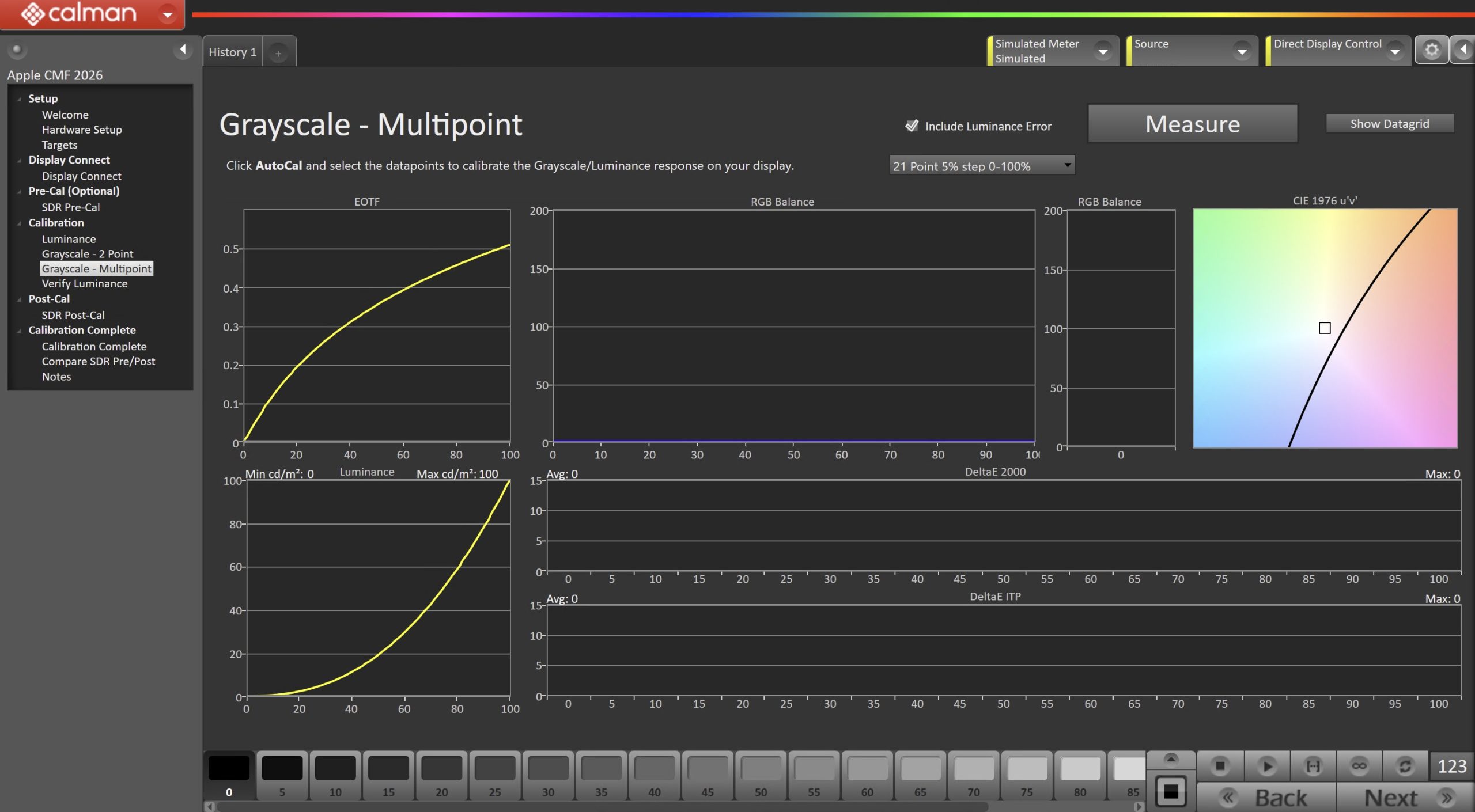The image size is (1475, 812).
Task: Open the settings gear icon
Action: point(1431,51)
